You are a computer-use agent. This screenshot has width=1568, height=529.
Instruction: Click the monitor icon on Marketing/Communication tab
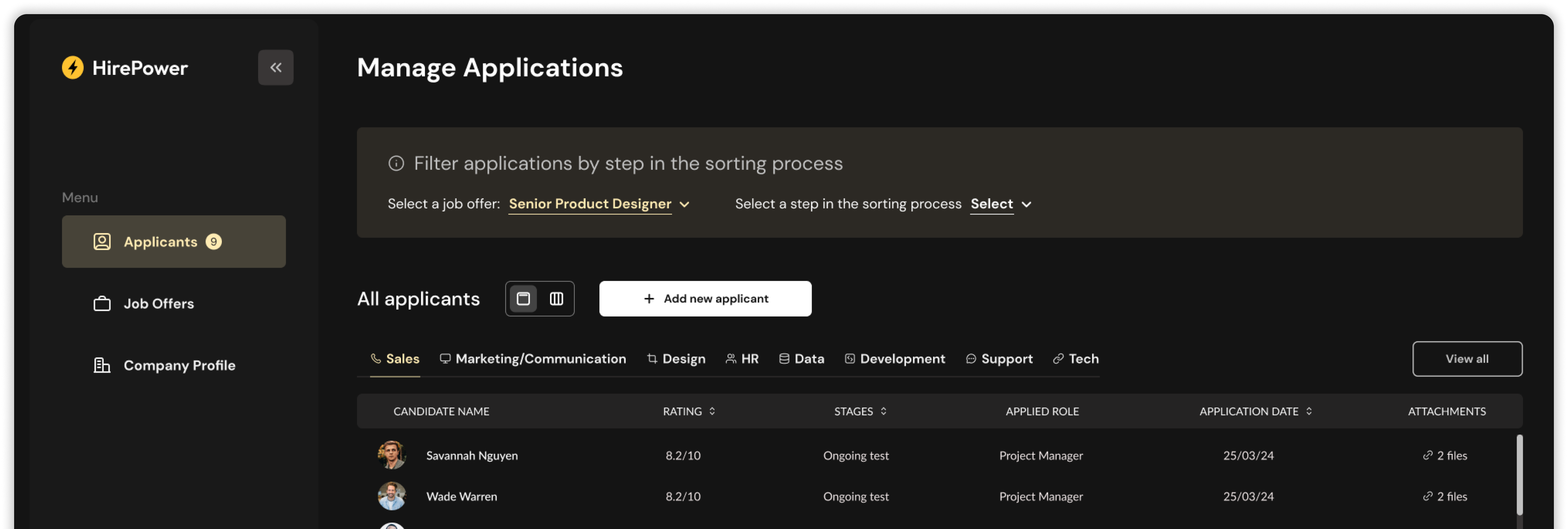pyautogui.click(x=446, y=359)
